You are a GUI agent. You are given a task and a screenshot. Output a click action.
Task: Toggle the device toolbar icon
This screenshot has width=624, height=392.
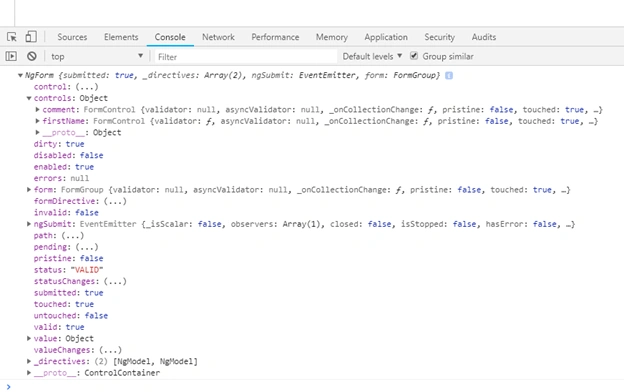tap(31, 37)
